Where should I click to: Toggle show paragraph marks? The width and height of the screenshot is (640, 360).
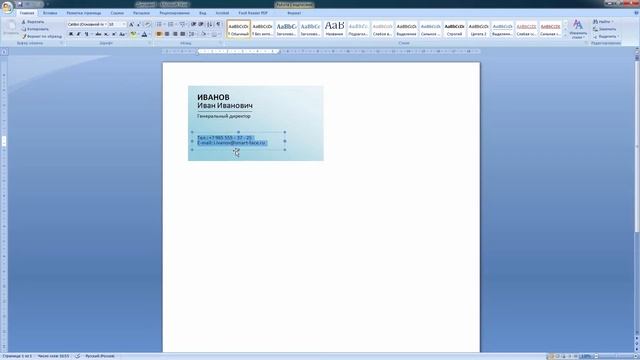(x=218, y=24)
